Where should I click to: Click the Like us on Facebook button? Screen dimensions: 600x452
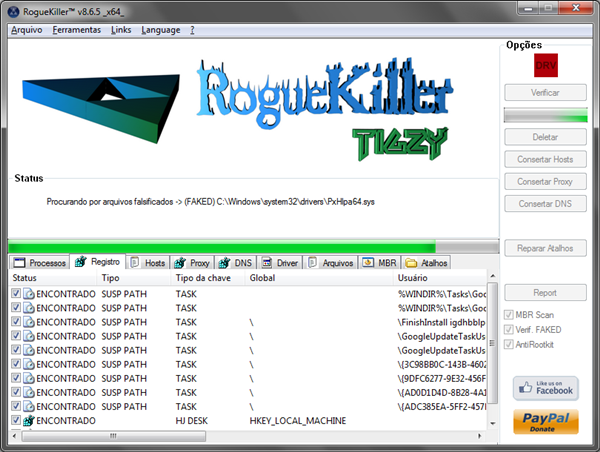pyautogui.click(x=546, y=388)
